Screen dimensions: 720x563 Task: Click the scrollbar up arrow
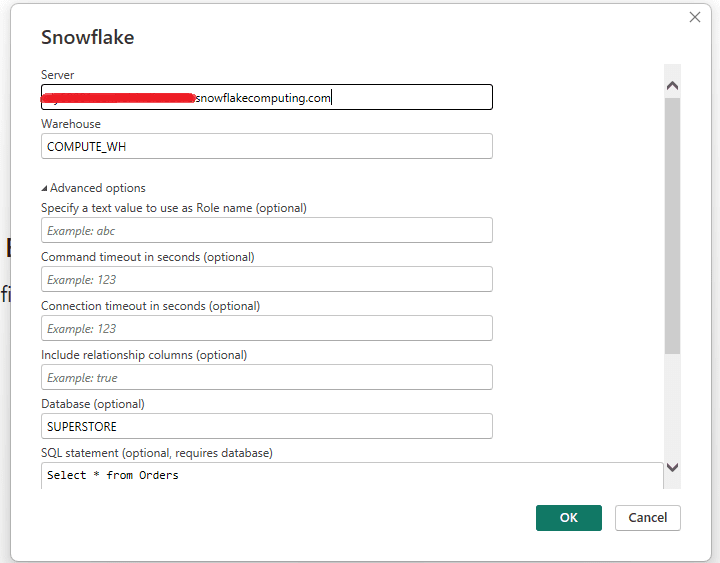click(672, 85)
